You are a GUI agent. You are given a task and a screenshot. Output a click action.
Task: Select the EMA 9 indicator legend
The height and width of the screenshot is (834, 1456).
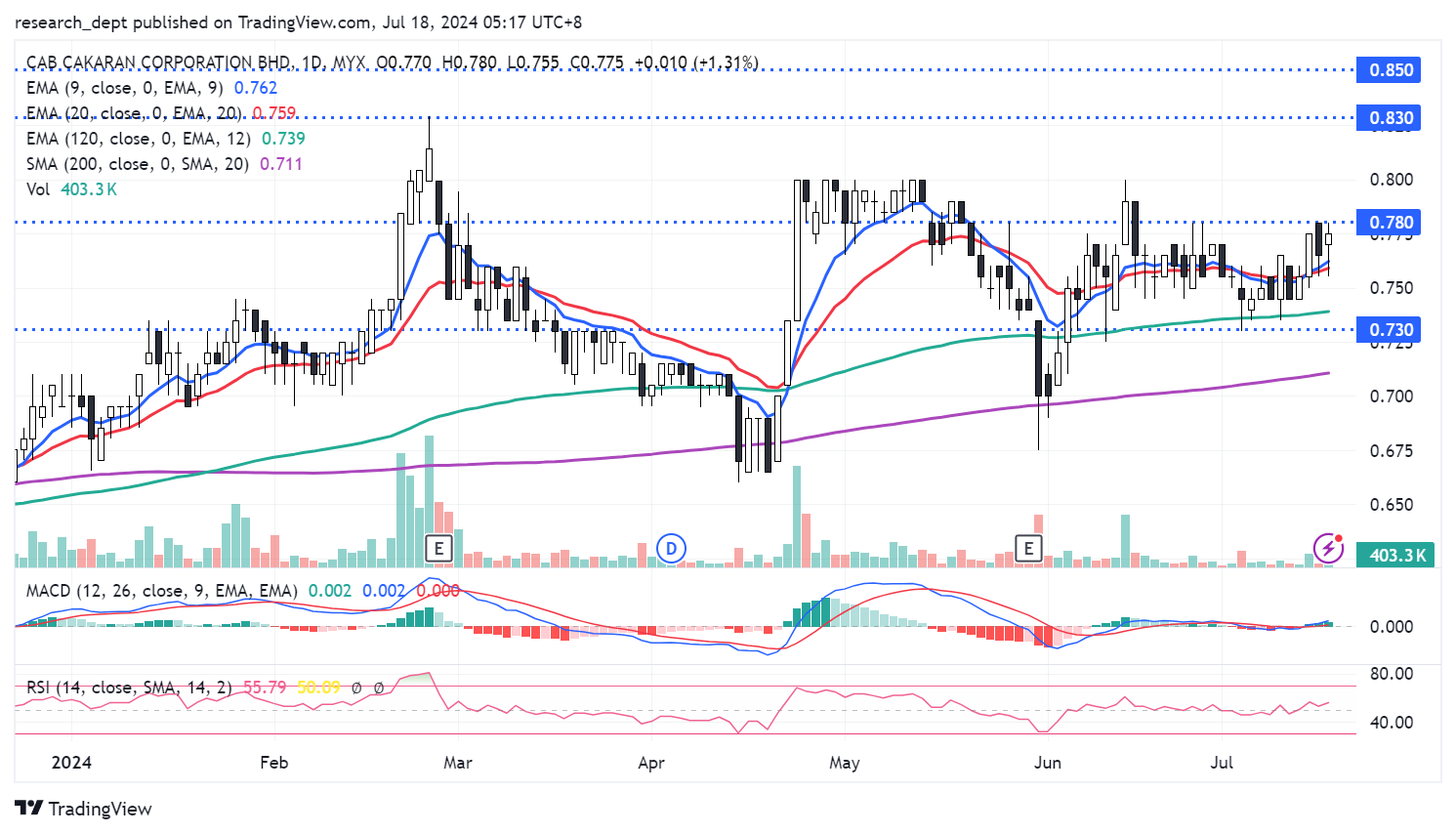click(x=124, y=88)
